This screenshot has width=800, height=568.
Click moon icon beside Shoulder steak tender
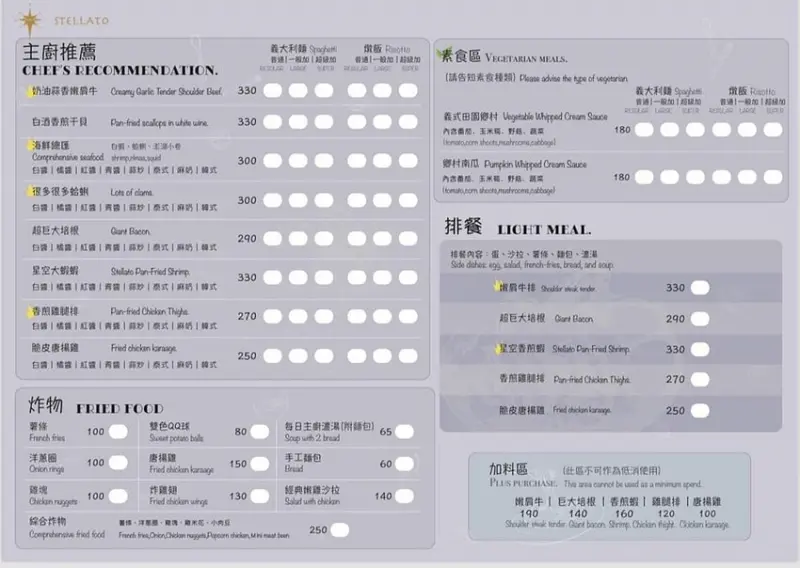pos(495,287)
